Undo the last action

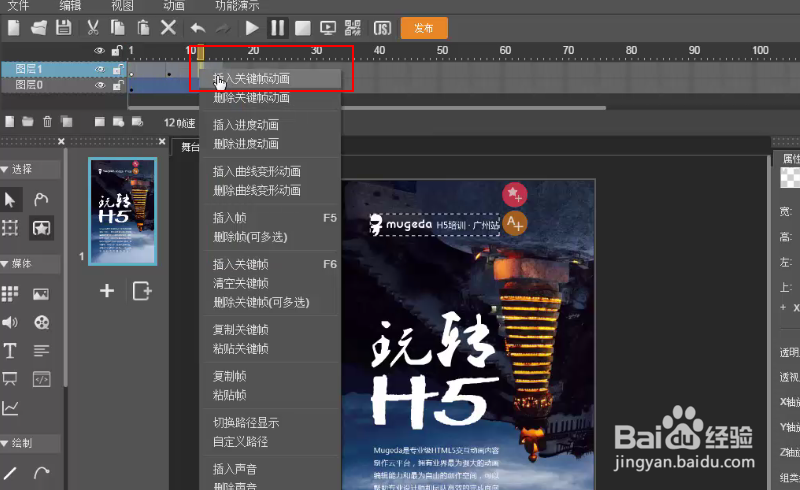198,28
